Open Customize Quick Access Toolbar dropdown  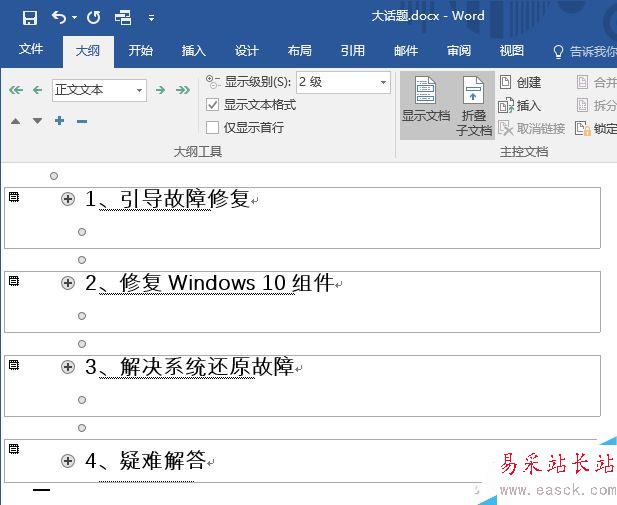pyautogui.click(x=151, y=18)
